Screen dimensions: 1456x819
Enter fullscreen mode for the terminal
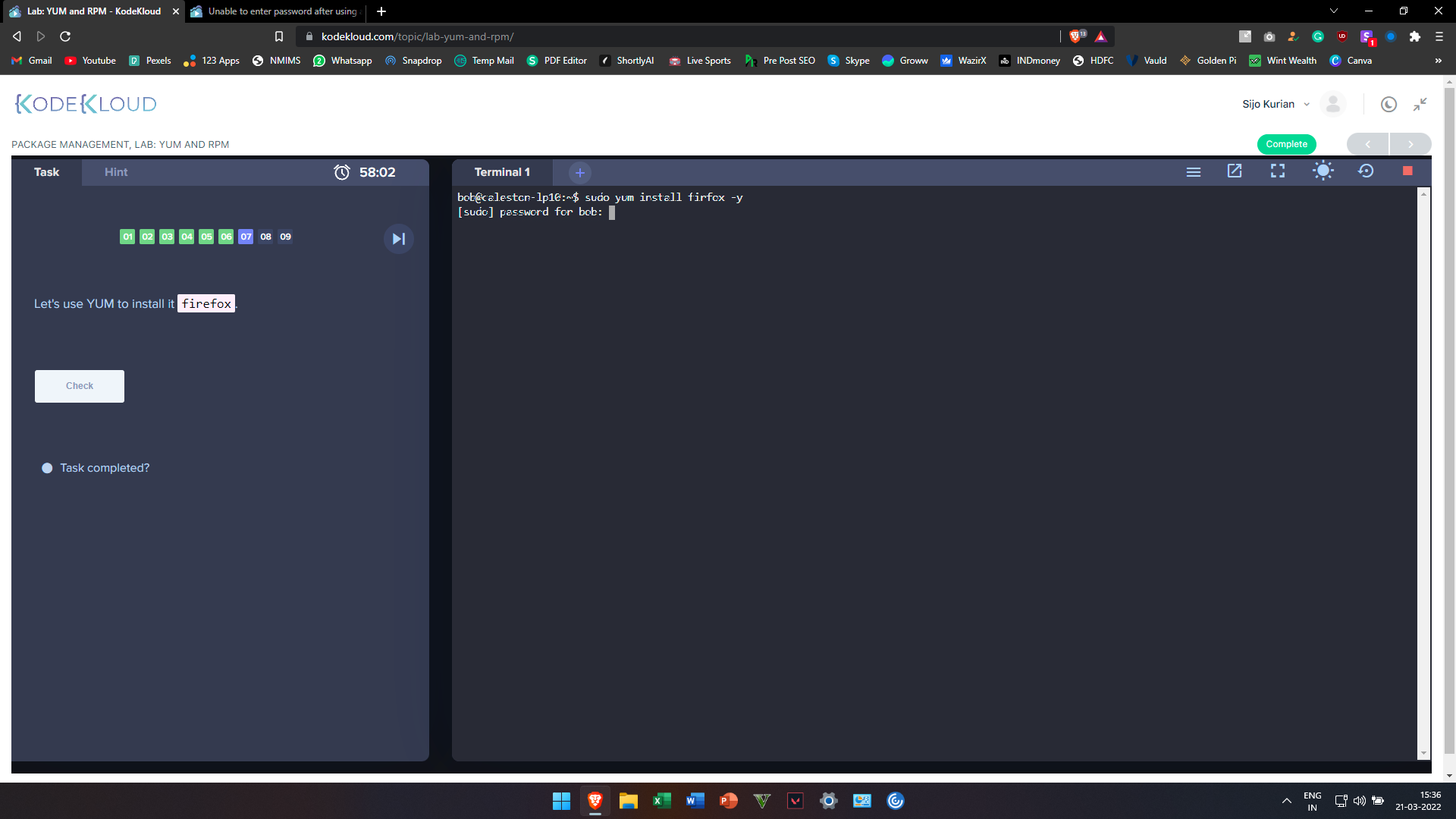pyautogui.click(x=1277, y=171)
